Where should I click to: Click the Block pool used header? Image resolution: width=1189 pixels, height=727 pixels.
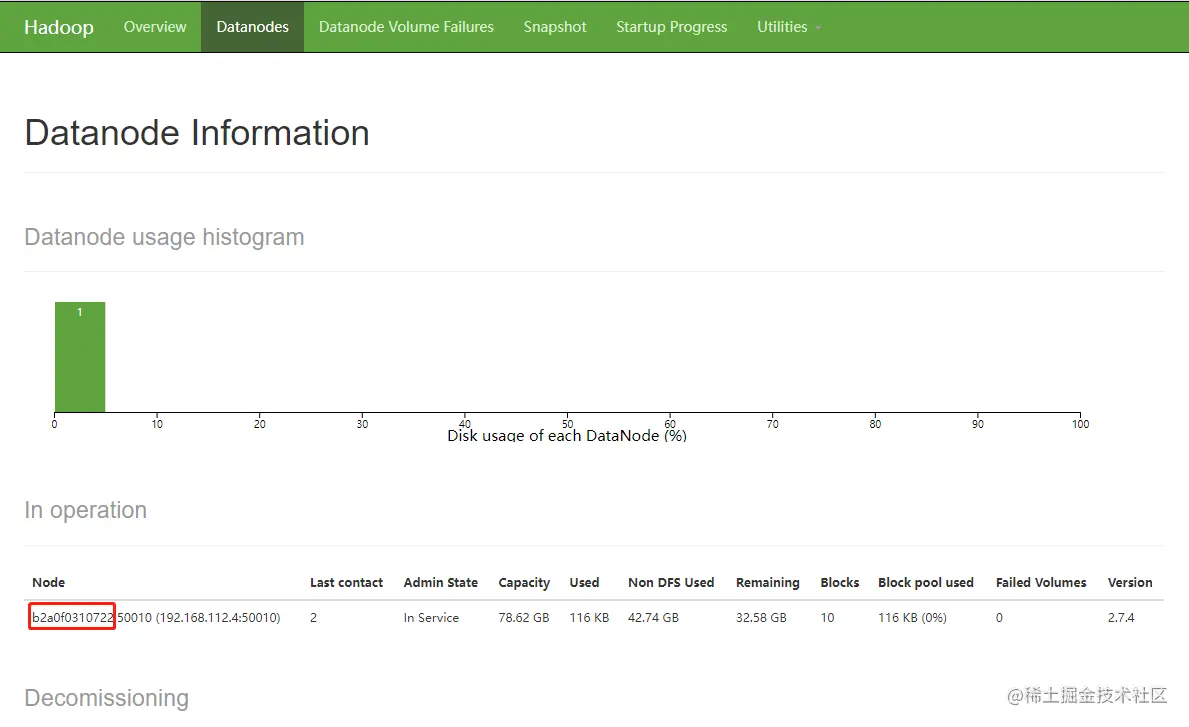[926, 582]
